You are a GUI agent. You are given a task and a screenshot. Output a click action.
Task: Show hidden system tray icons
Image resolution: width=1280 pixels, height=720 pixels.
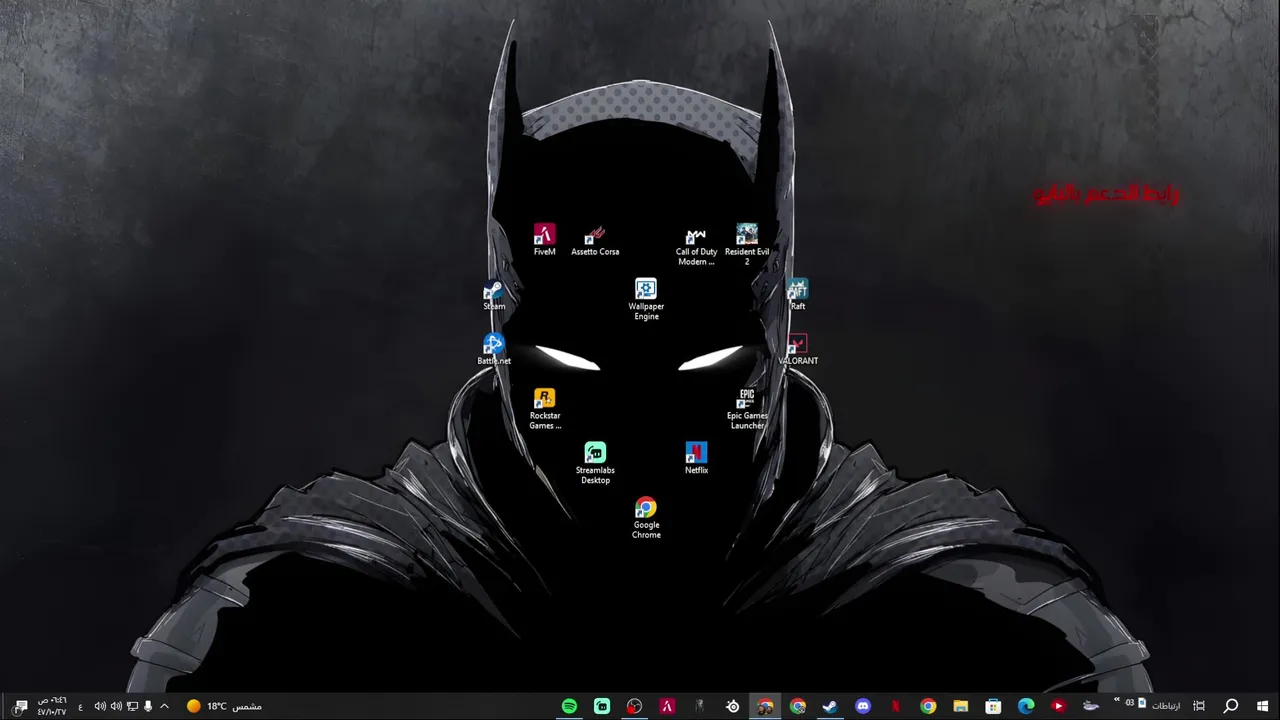(164, 706)
